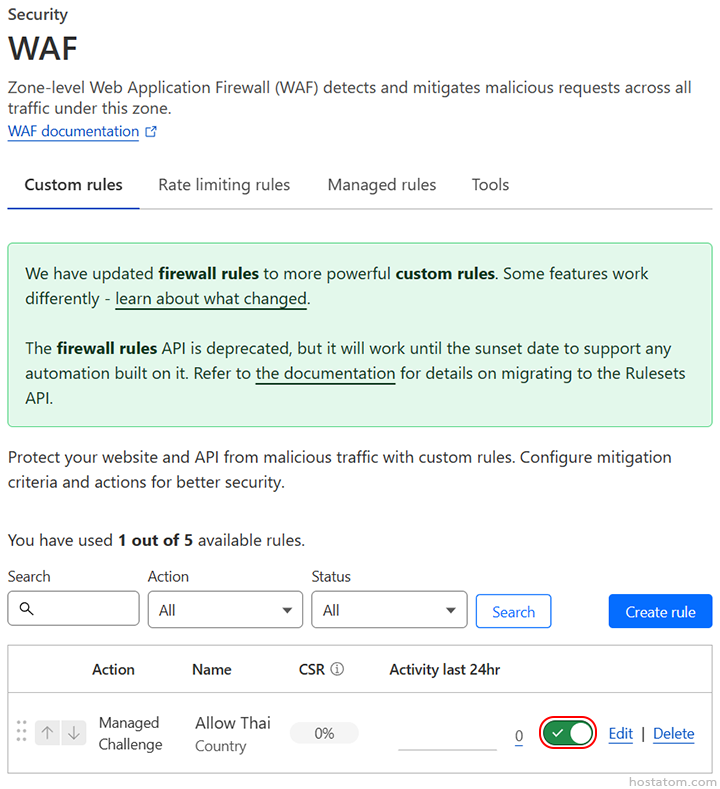Switch to the Managed rules tab

pyautogui.click(x=382, y=185)
